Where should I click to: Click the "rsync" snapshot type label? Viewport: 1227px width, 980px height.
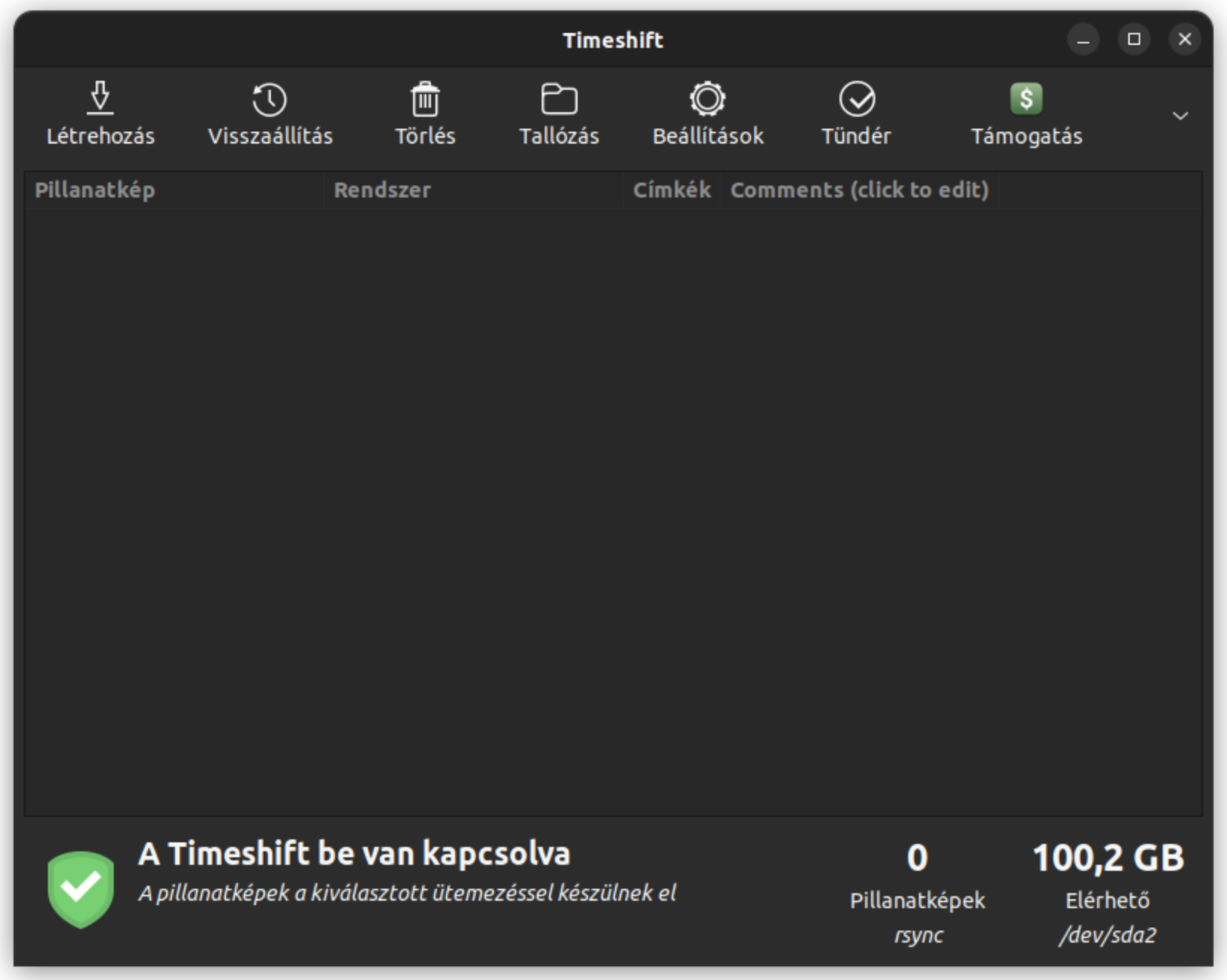pos(918,935)
